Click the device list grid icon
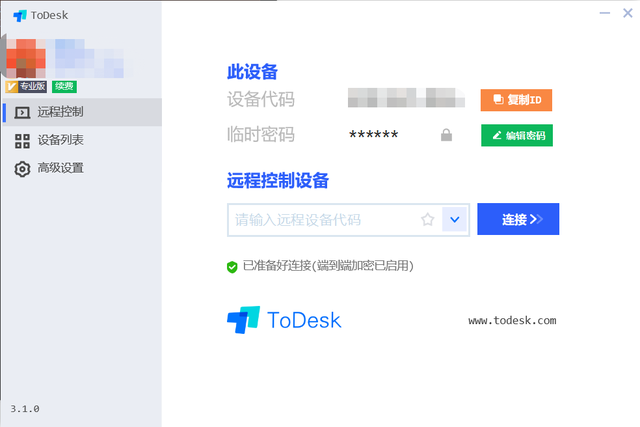Viewport: 640px width, 427px height. point(22,141)
